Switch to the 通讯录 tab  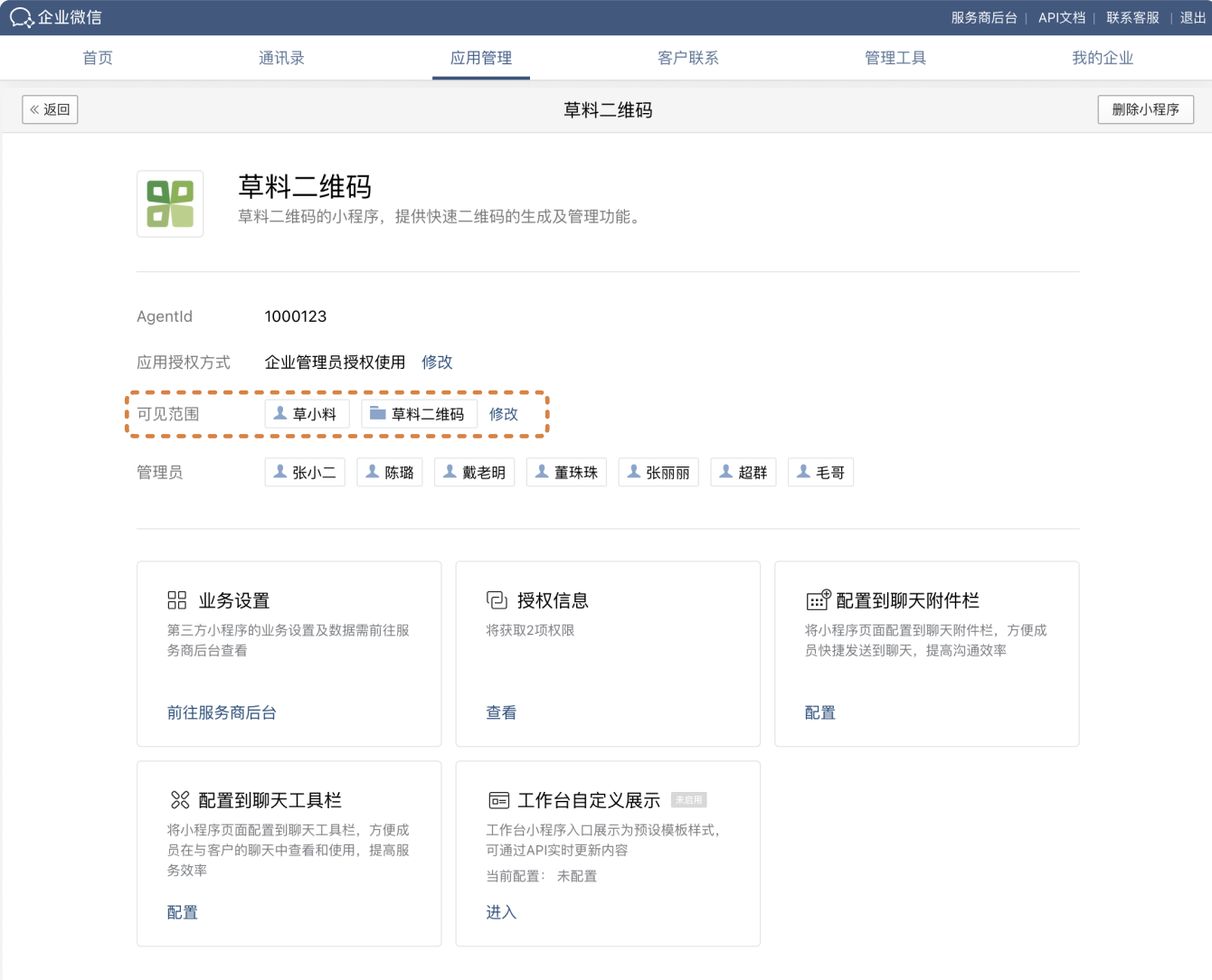tap(281, 58)
